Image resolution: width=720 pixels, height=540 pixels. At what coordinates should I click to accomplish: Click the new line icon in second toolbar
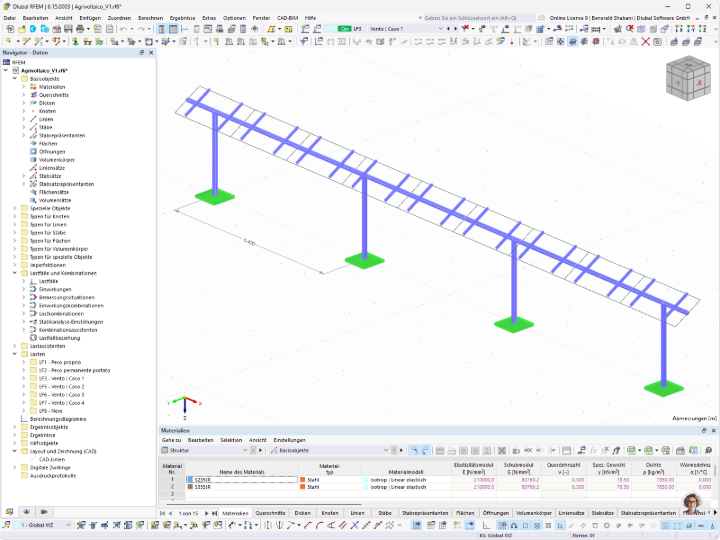[x=26, y=42]
